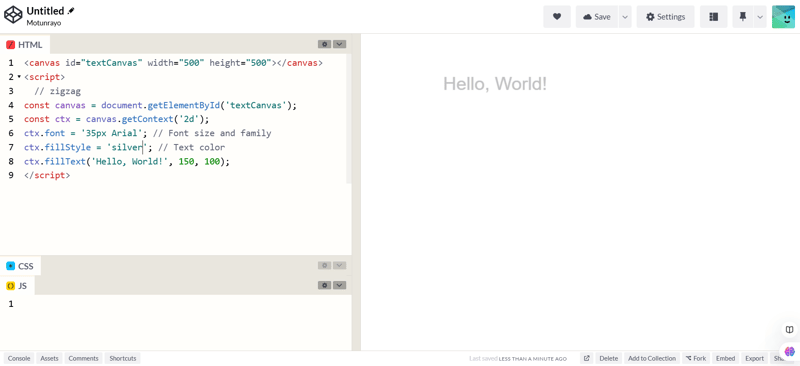The image size is (800, 366).
Task: Click the author name Motunrayo
Action: pyautogui.click(x=44, y=23)
